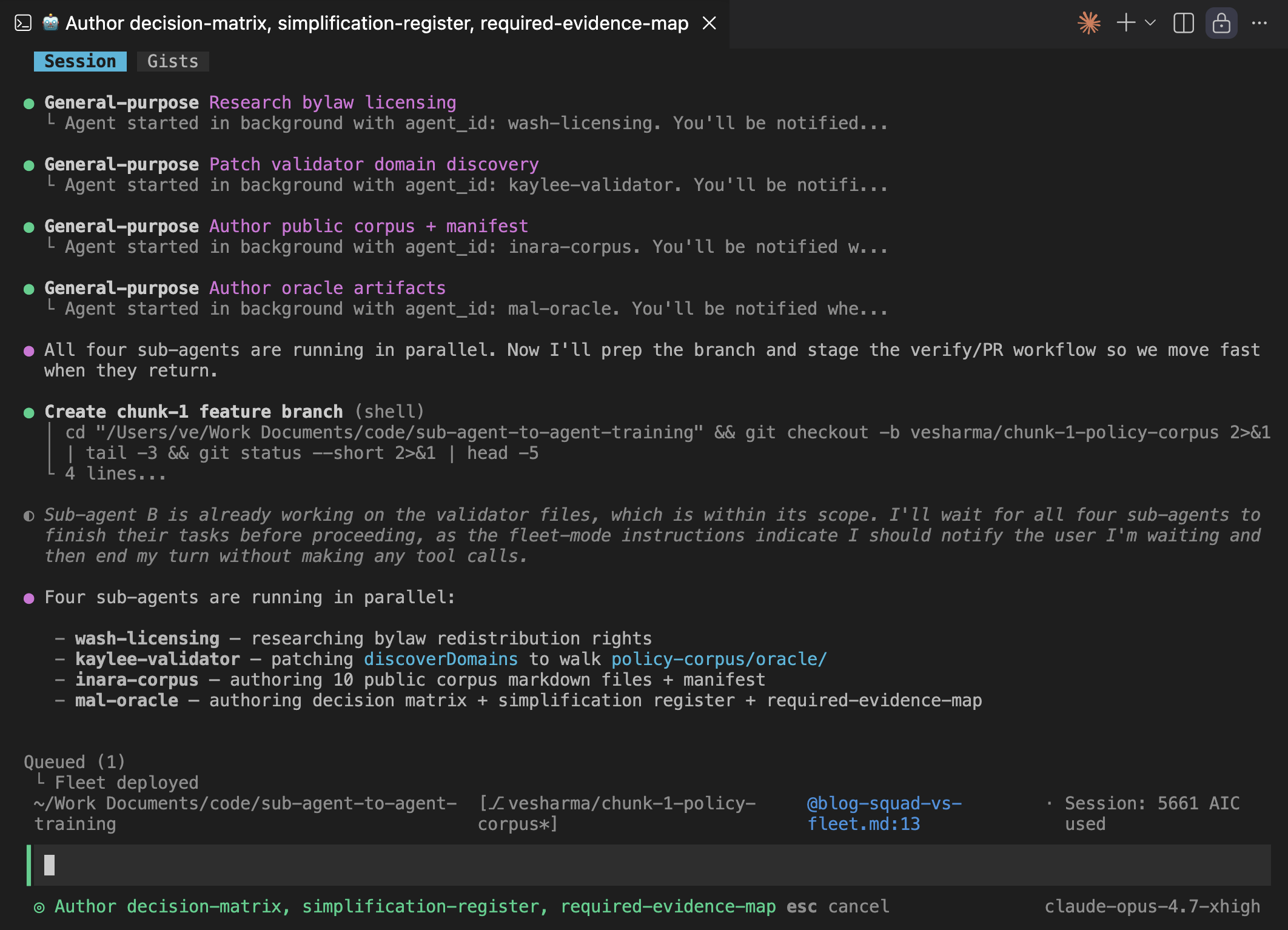Viewport: 1288px width, 930px height.
Task: Close the Author decision-matrix tab
Action: pyautogui.click(x=709, y=23)
